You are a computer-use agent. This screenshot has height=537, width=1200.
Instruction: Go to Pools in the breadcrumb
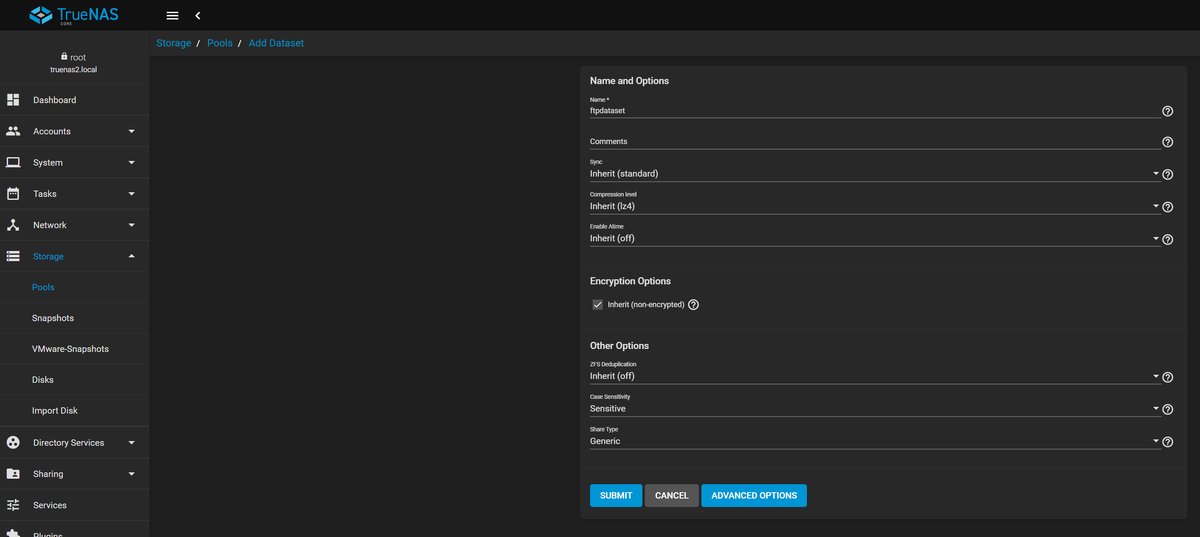(219, 43)
